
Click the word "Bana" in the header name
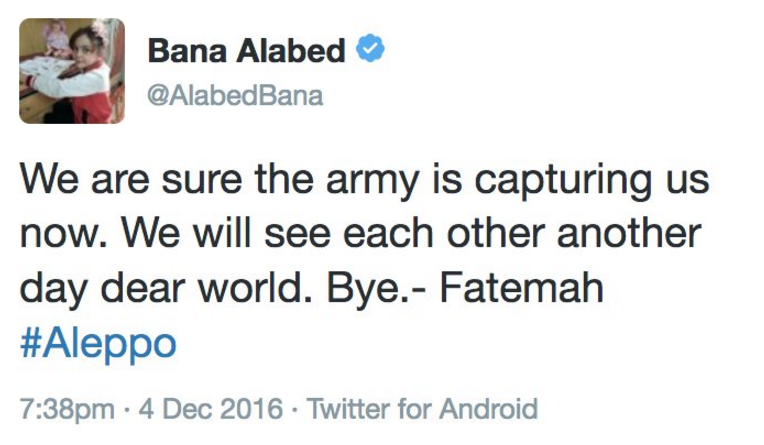[x=187, y=50]
